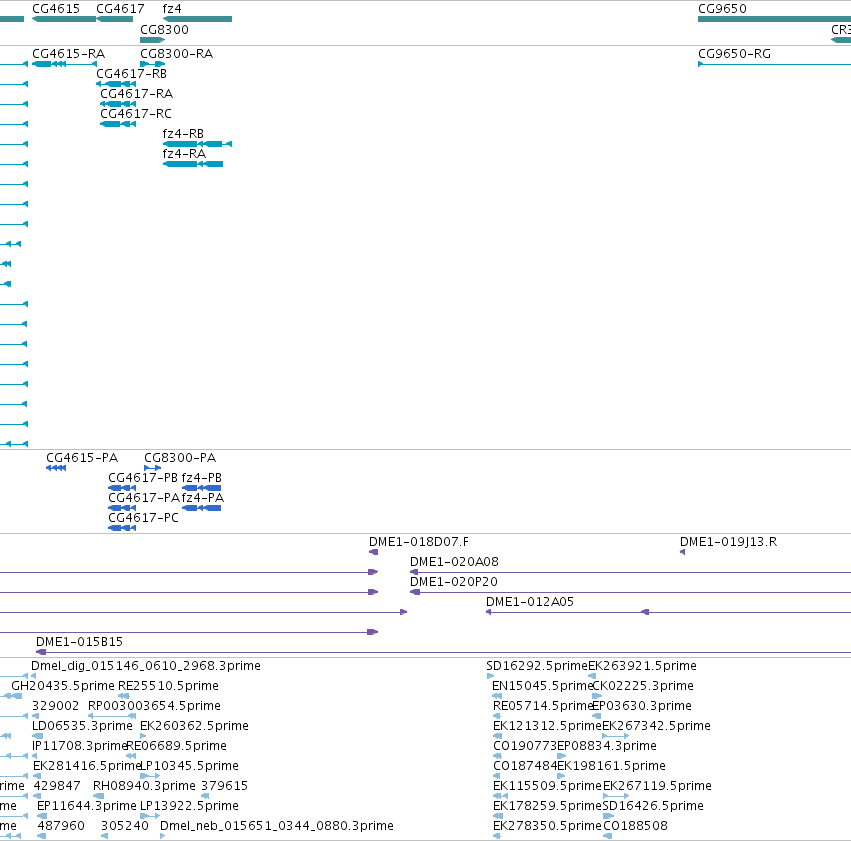The image size is (851, 841).
Task: Click the CG9650 gene bar
Action: (x=774, y=19)
